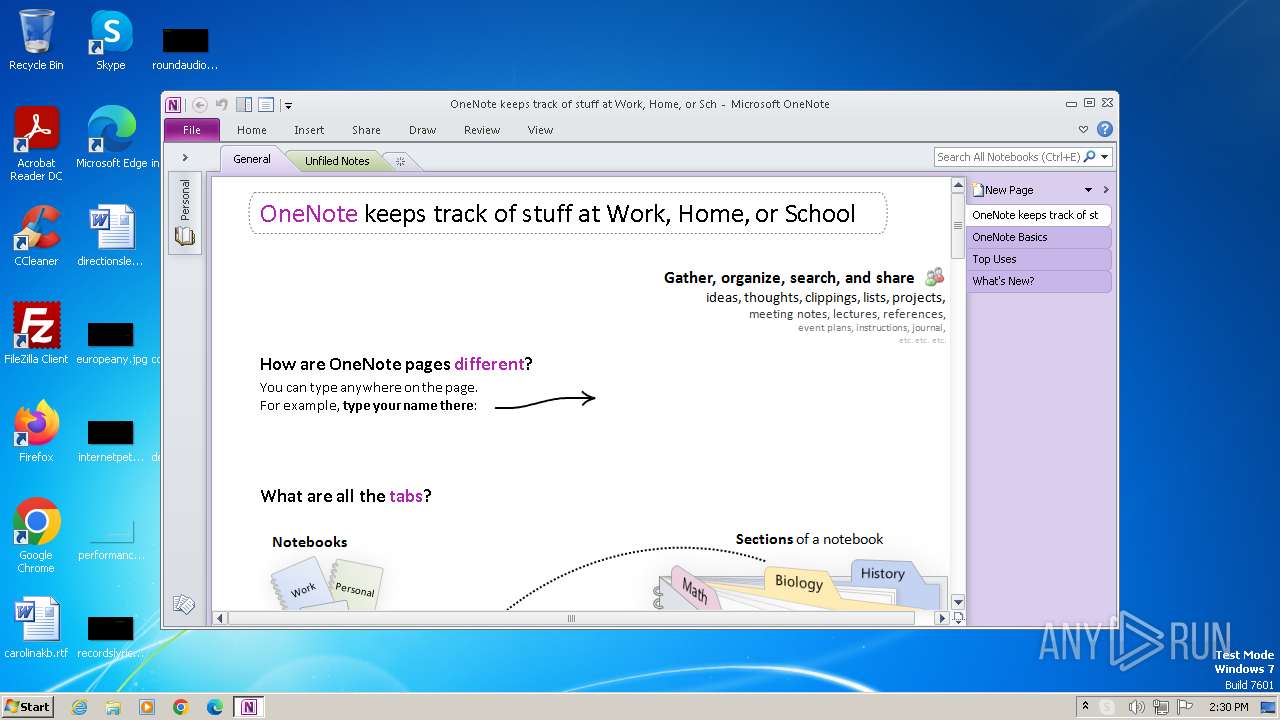Open File Explorer from the taskbar
Image resolution: width=1280 pixels, height=720 pixels.
tap(113, 707)
